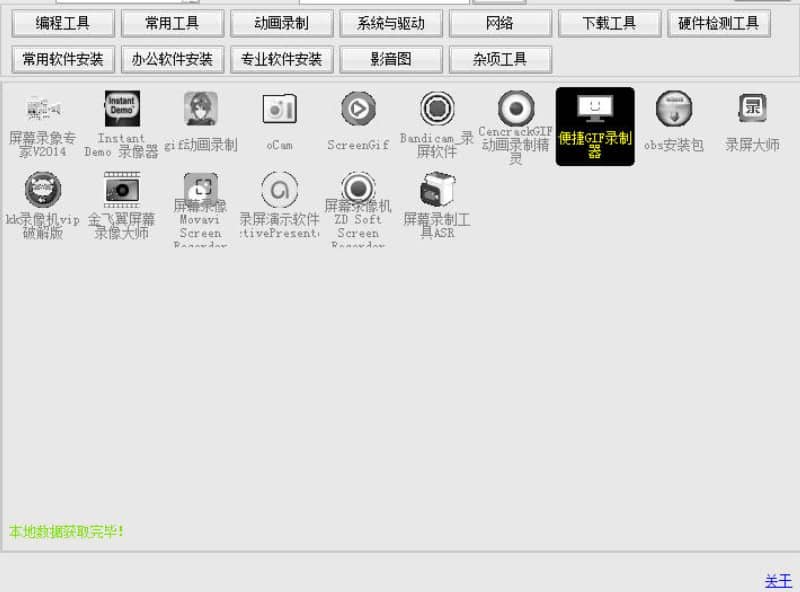
Task: Open 屏幕录制工具ASR icon
Action: click(437, 190)
